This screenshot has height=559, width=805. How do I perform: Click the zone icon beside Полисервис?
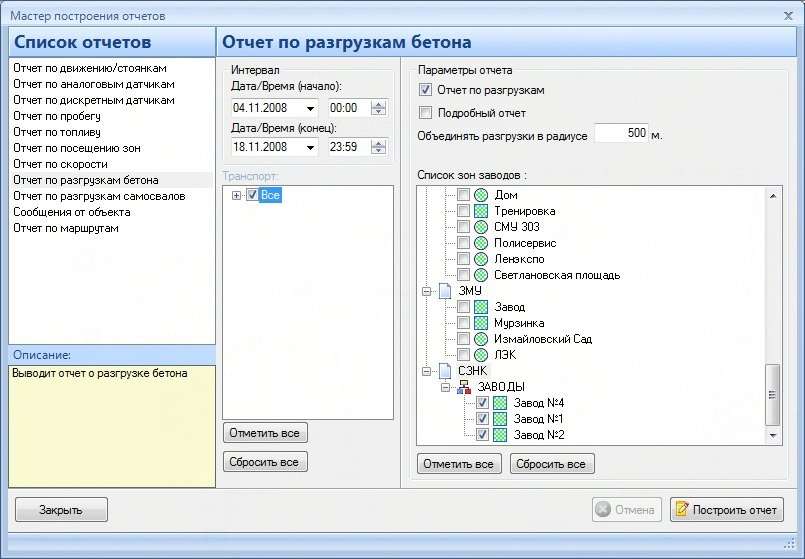tap(481, 243)
